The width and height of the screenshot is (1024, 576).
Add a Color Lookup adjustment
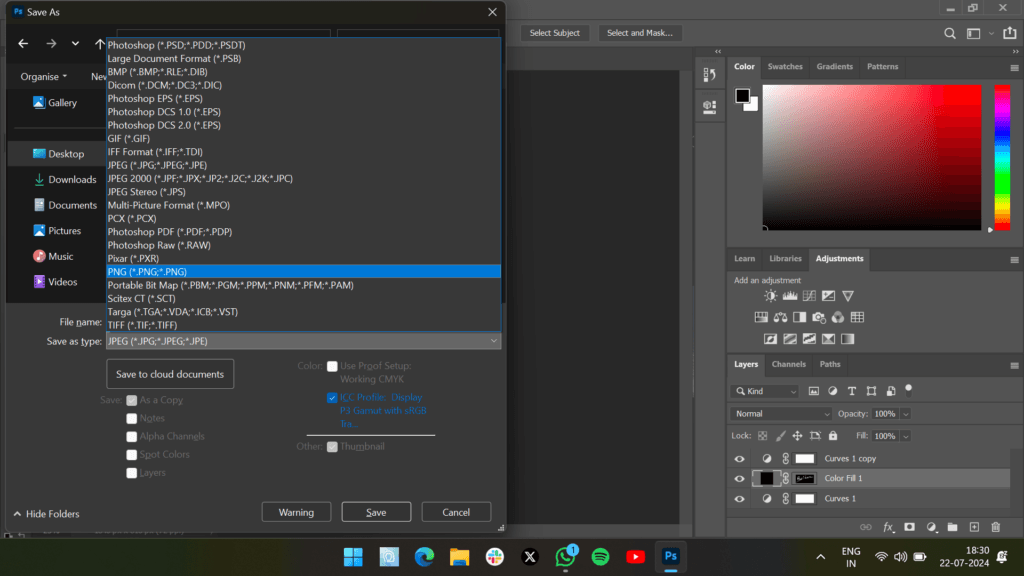[857, 317]
